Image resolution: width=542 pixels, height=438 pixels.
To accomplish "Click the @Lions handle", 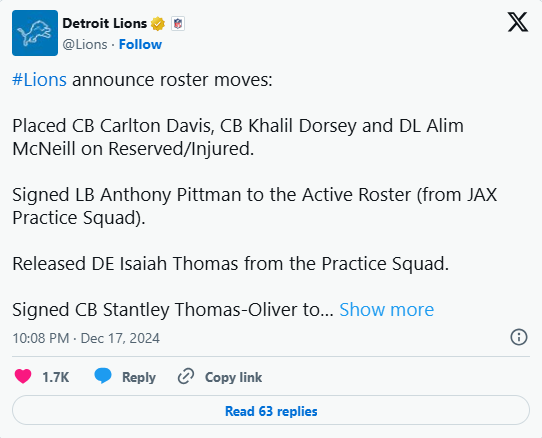I will (85, 45).
